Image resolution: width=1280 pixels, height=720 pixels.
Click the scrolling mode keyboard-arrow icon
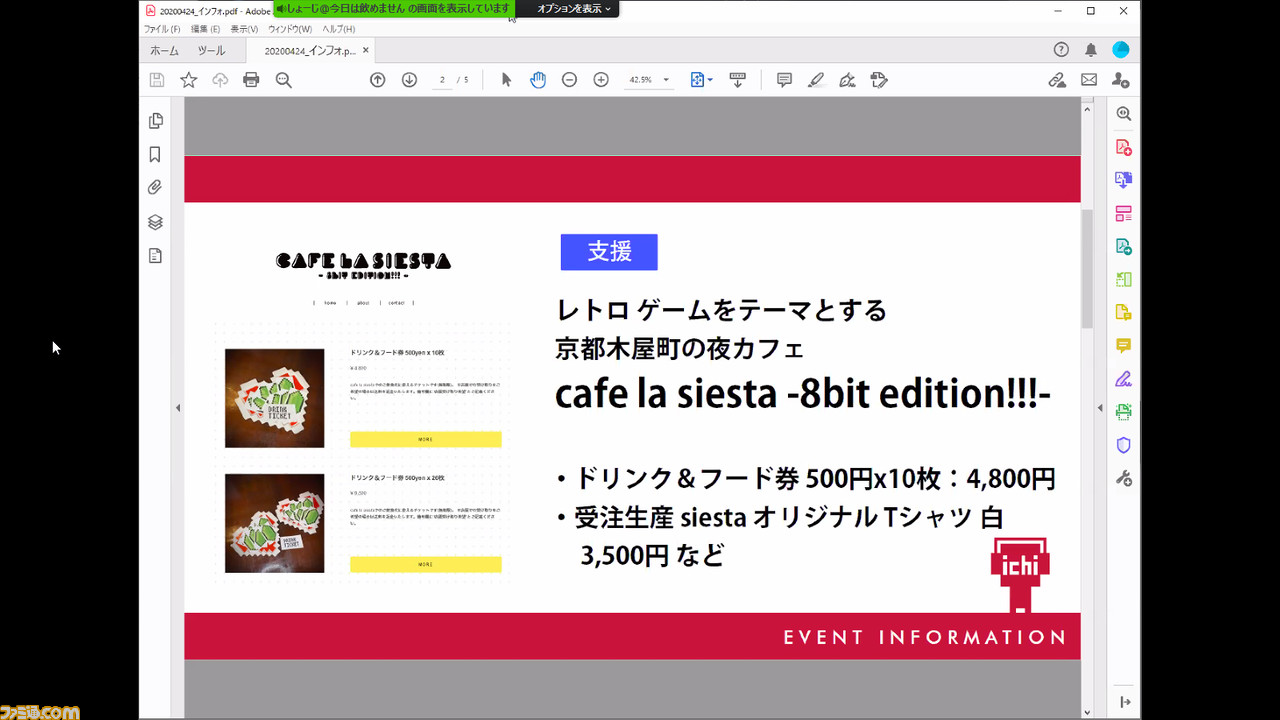pyautogui.click(x=738, y=80)
